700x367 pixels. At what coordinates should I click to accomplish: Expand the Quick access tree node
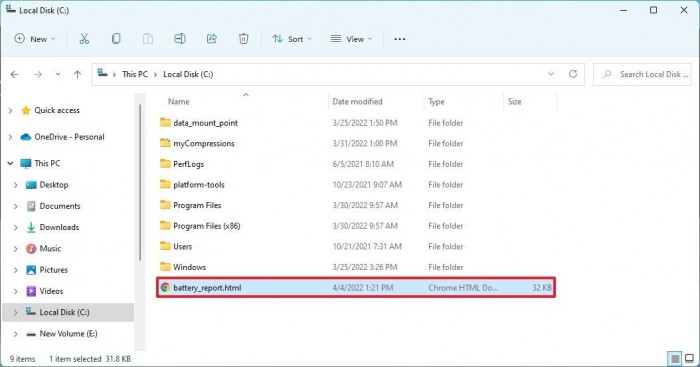10,110
